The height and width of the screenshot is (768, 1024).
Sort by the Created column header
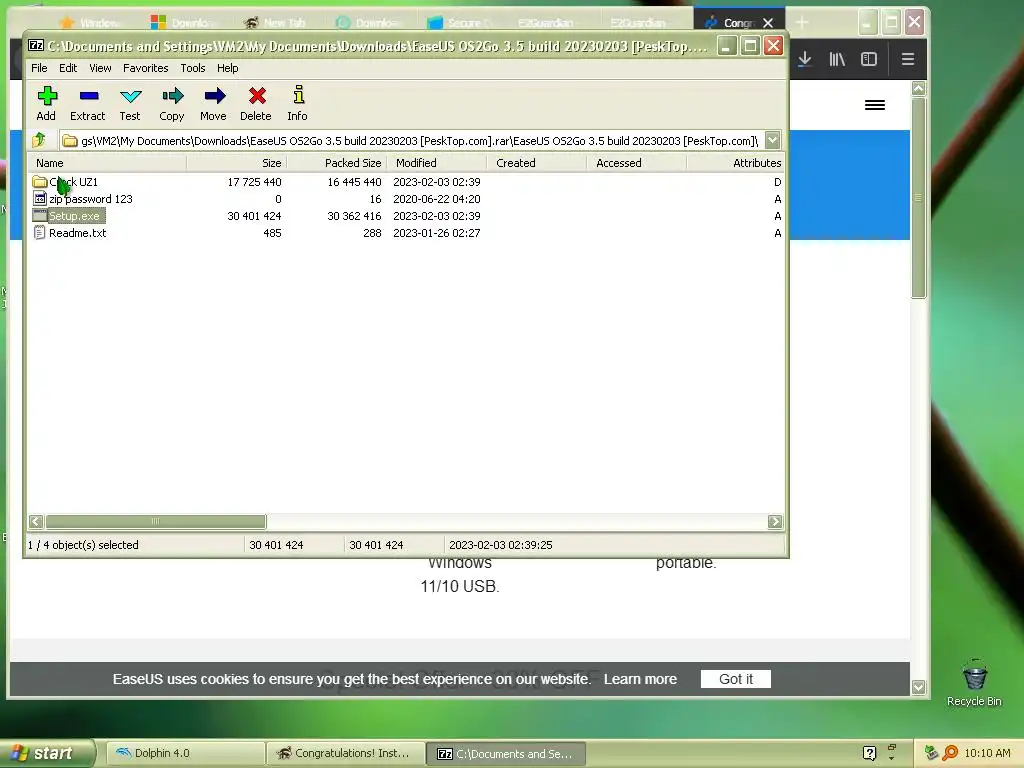pos(536,163)
